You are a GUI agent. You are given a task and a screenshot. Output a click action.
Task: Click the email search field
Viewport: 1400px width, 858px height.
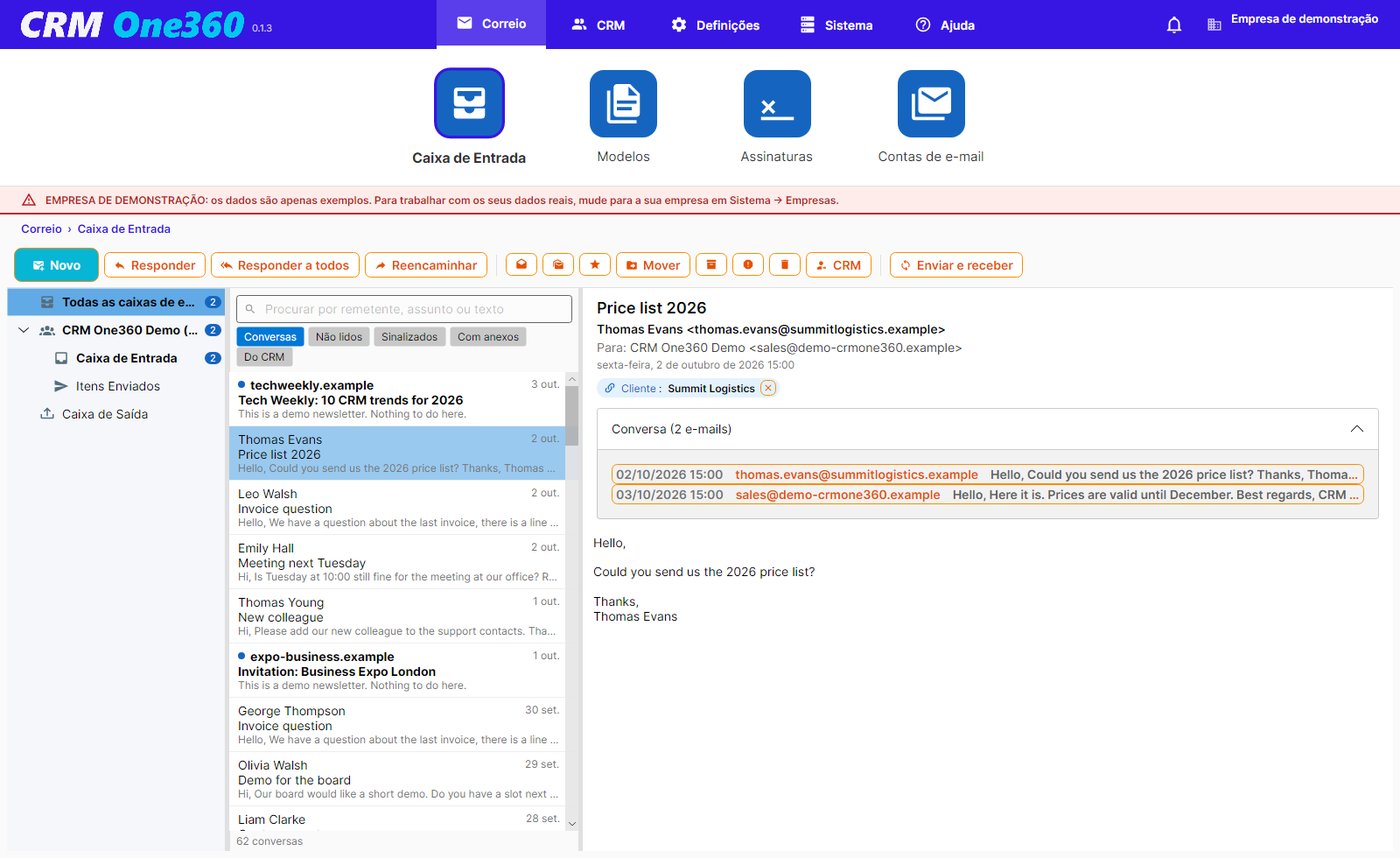click(x=405, y=309)
